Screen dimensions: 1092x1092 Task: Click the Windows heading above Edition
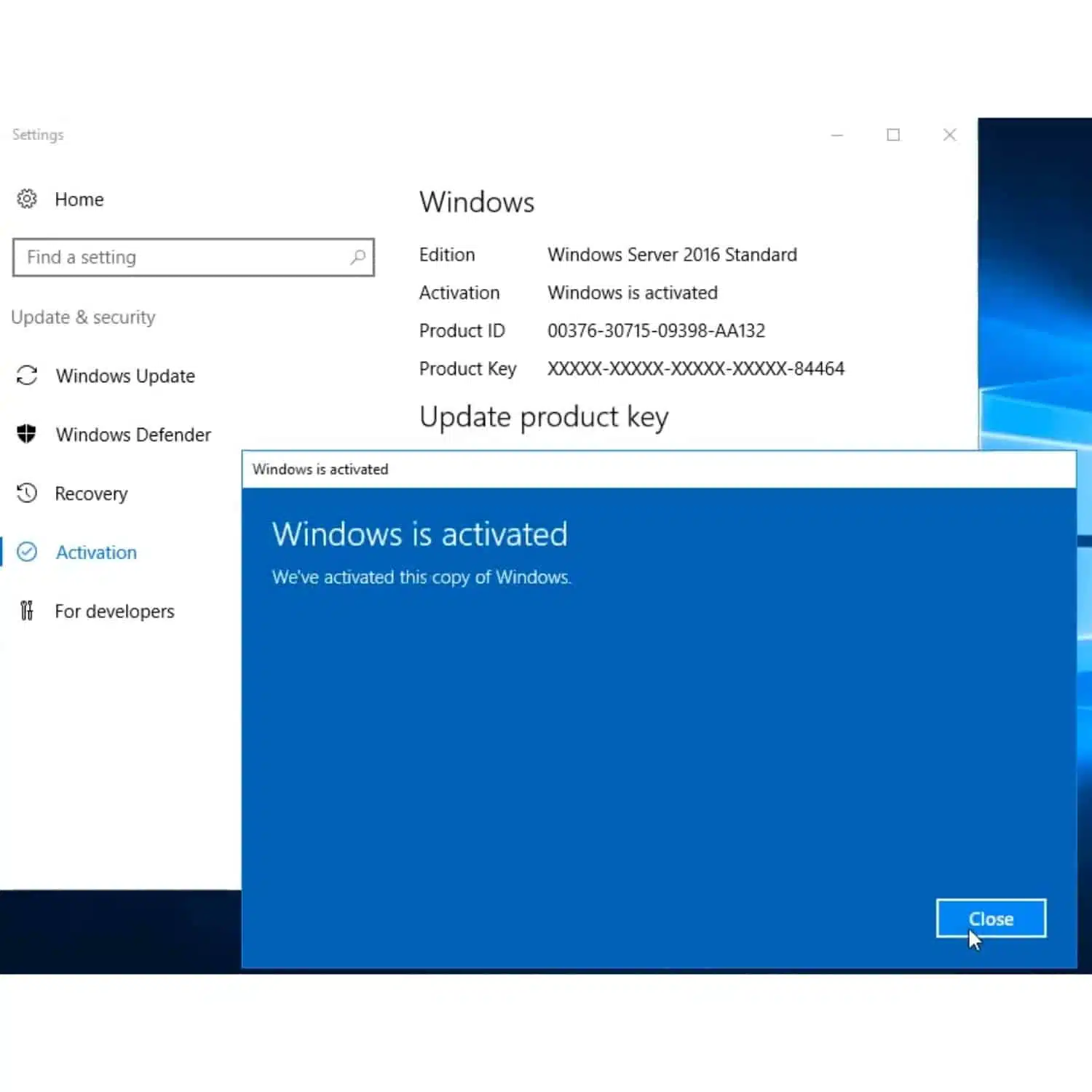tap(477, 202)
